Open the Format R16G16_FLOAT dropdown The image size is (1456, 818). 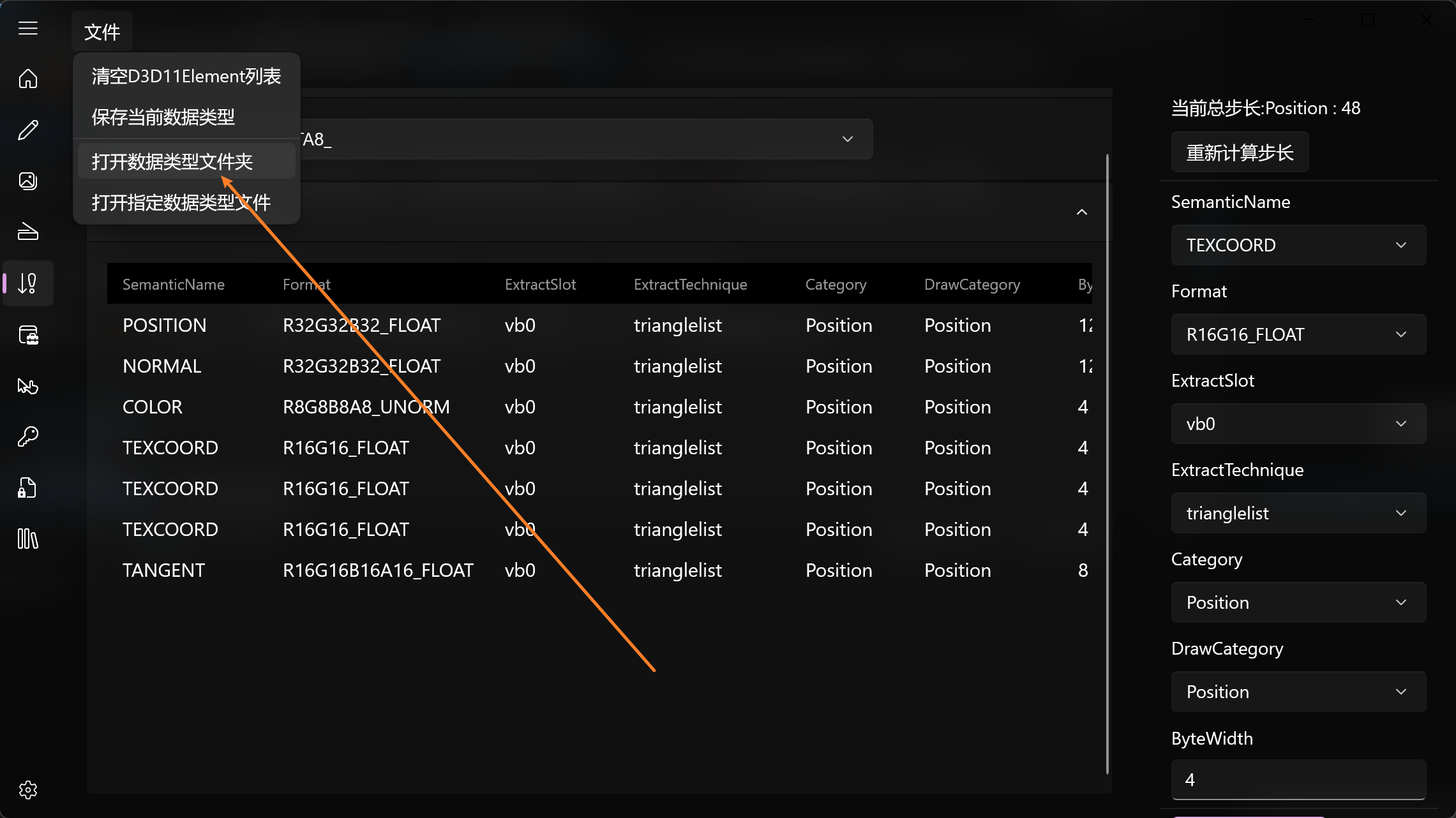[1298, 334]
